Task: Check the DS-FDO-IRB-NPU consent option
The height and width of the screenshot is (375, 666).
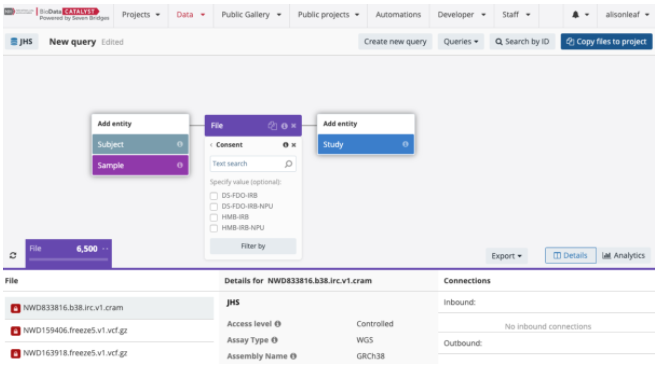Action: (214, 207)
